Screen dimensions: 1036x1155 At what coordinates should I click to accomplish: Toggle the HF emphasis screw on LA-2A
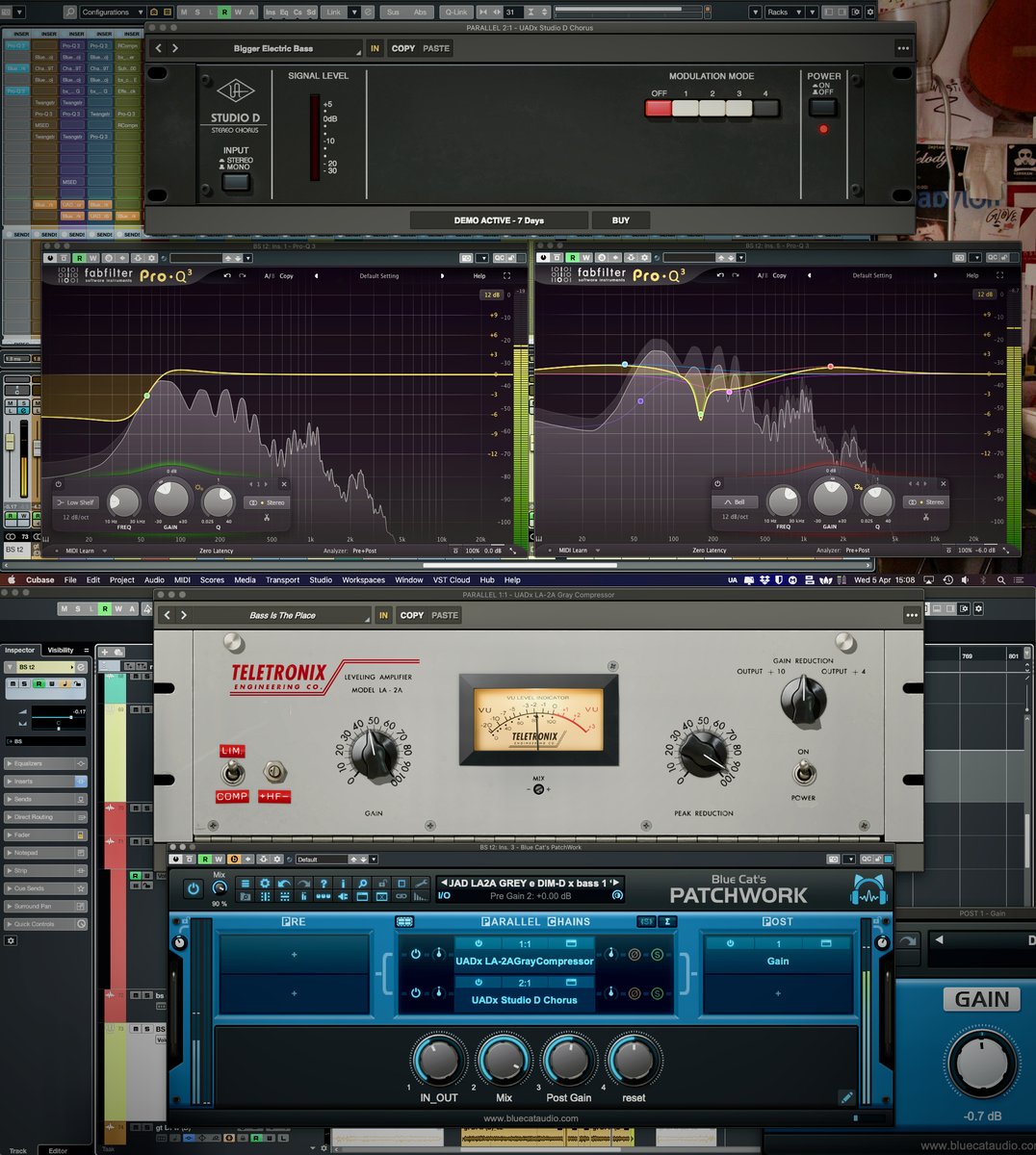click(x=274, y=772)
